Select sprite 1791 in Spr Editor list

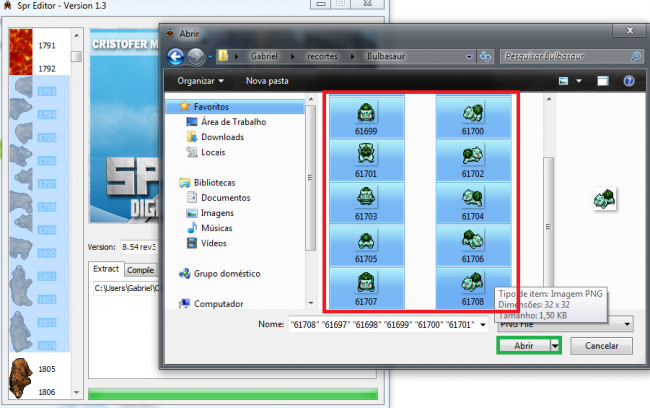click(39, 46)
